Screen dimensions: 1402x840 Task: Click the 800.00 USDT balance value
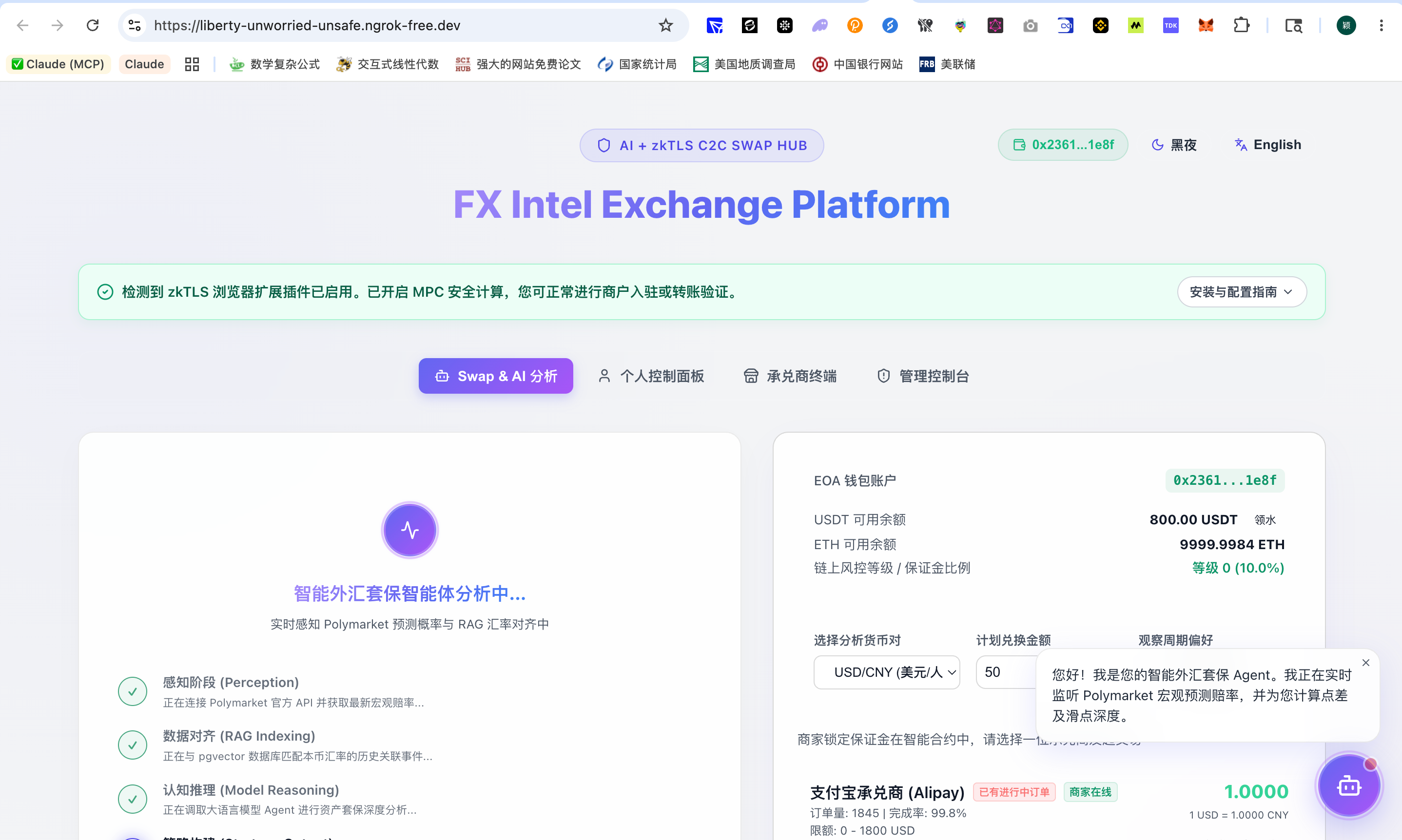pos(1193,519)
